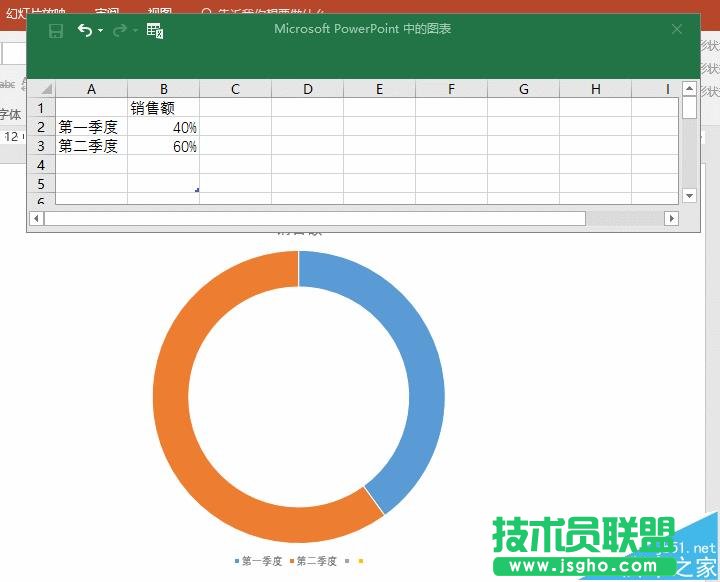Click the vertical scrollbar thumb
The image size is (720, 582).
pyautogui.click(x=689, y=107)
